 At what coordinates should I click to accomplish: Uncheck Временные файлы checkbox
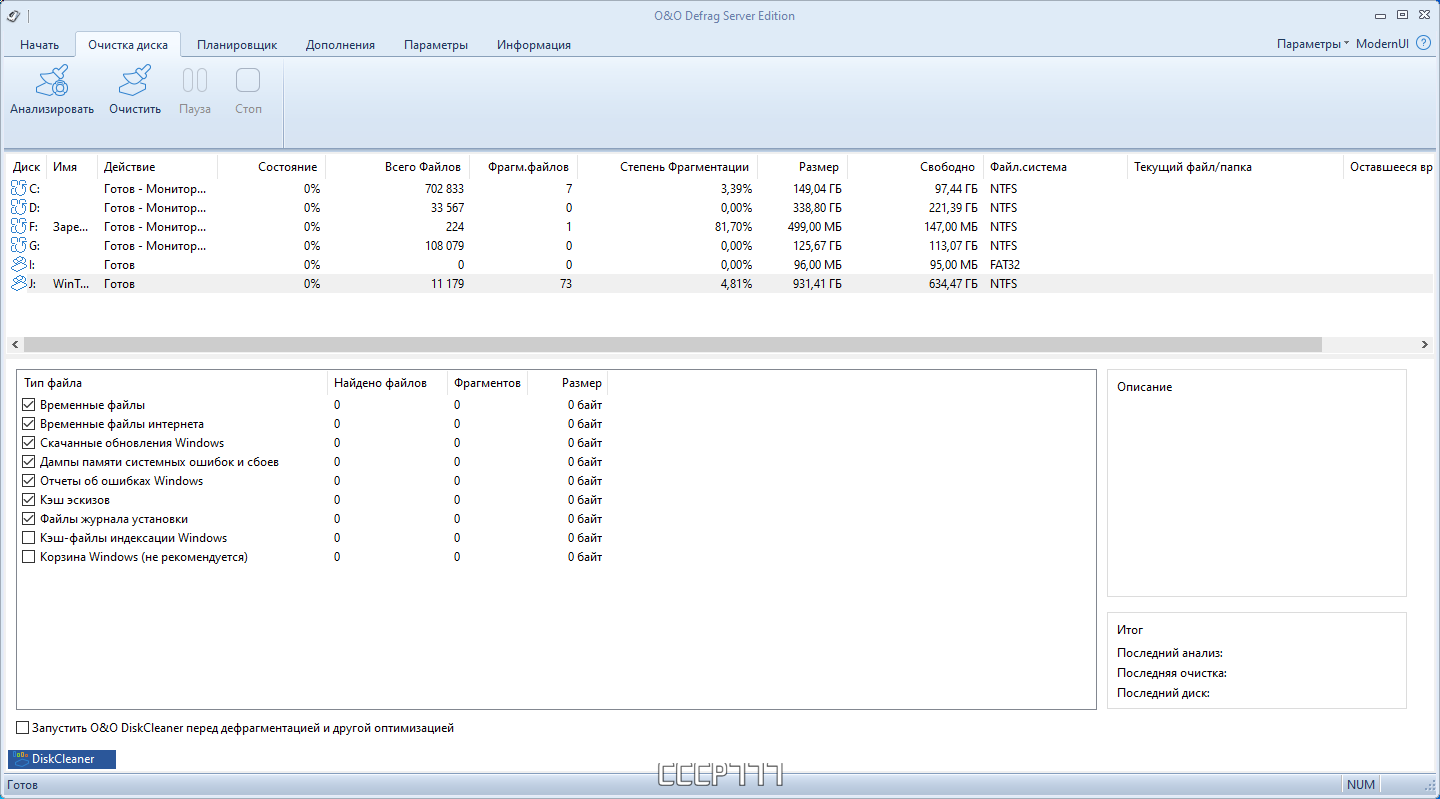pos(29,405)
